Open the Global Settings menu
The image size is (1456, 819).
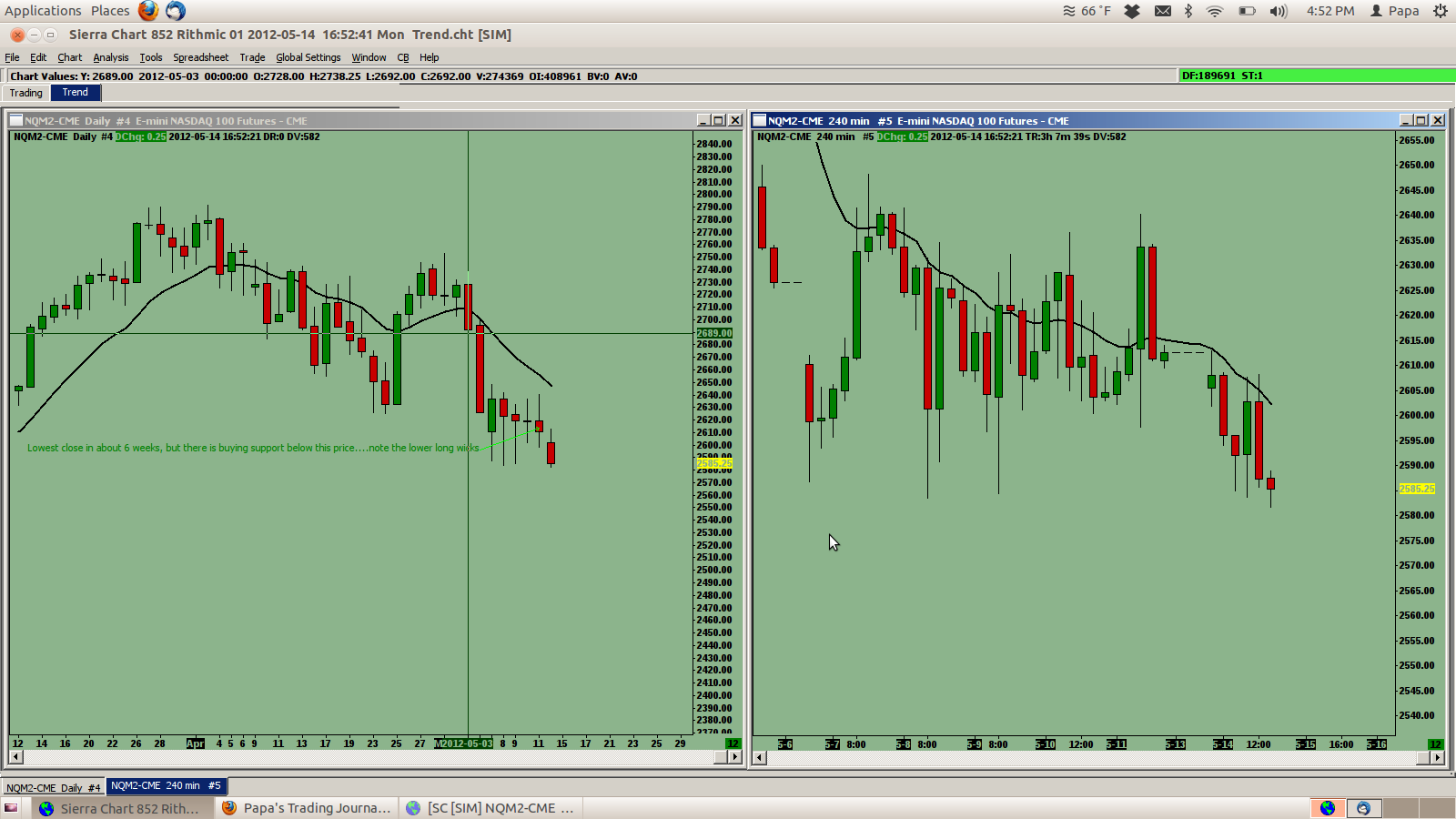[x=308, y=57]
